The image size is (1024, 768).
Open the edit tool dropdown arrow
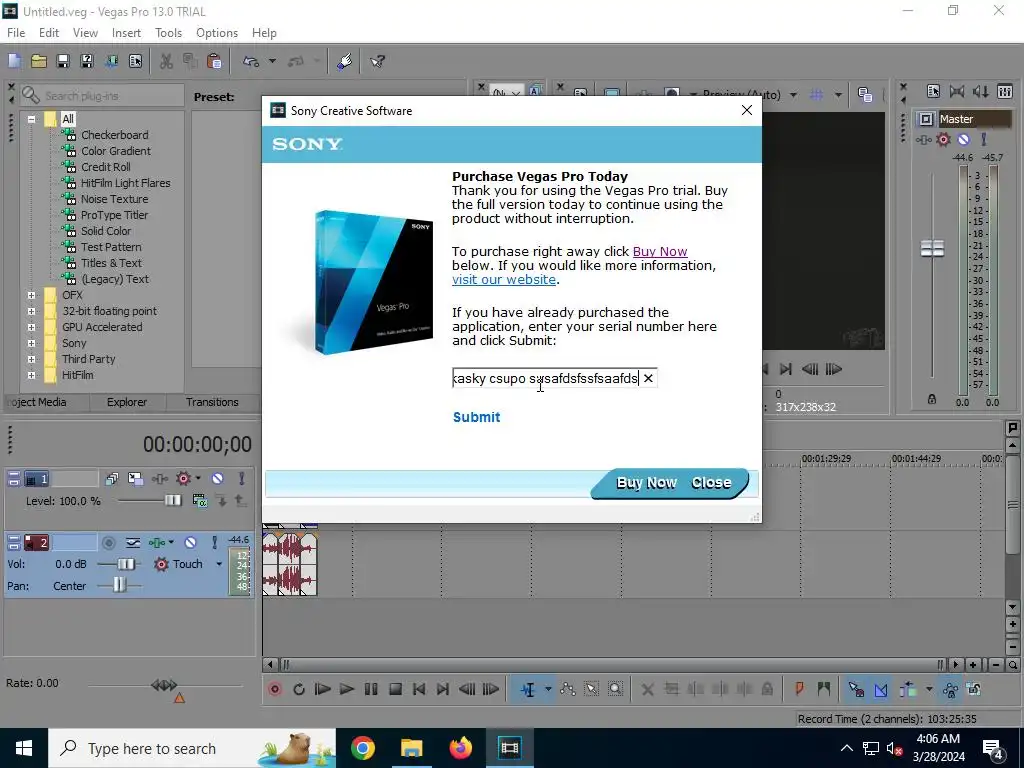(x=548, y=689)
